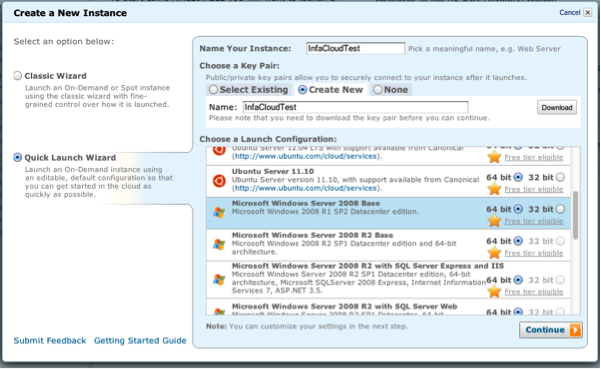Image resolution: width=601 pixels, height=369 pixels.
Task: Select 64 bit for Windows Server 2008 R2 Base
Action: pyautogui.click(x=518, y=241)
